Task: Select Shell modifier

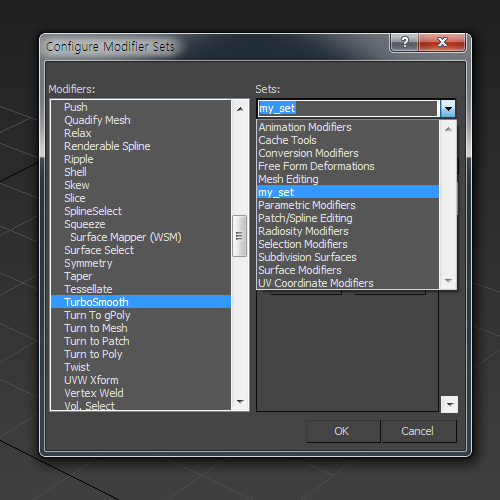Action: click(141, 172)
